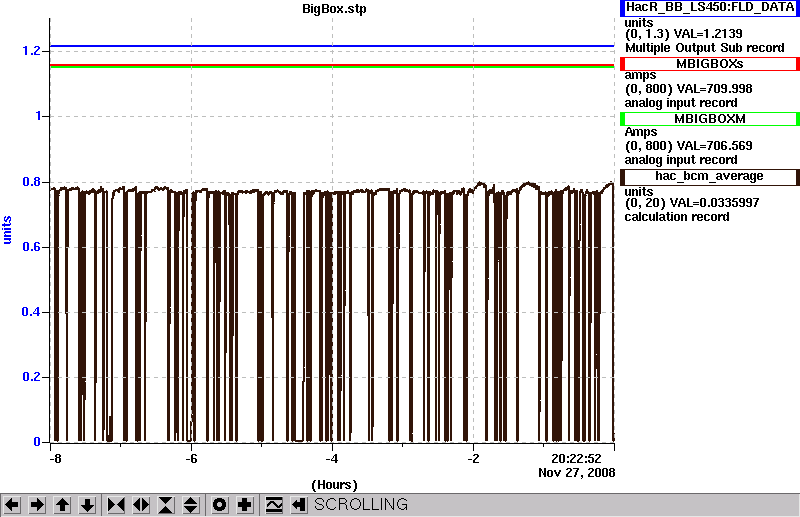The width and height of the screenshot is (800, 517).
Task: Click the horizontal zoom-out diamond icon
Action: [x=141, y=505]
